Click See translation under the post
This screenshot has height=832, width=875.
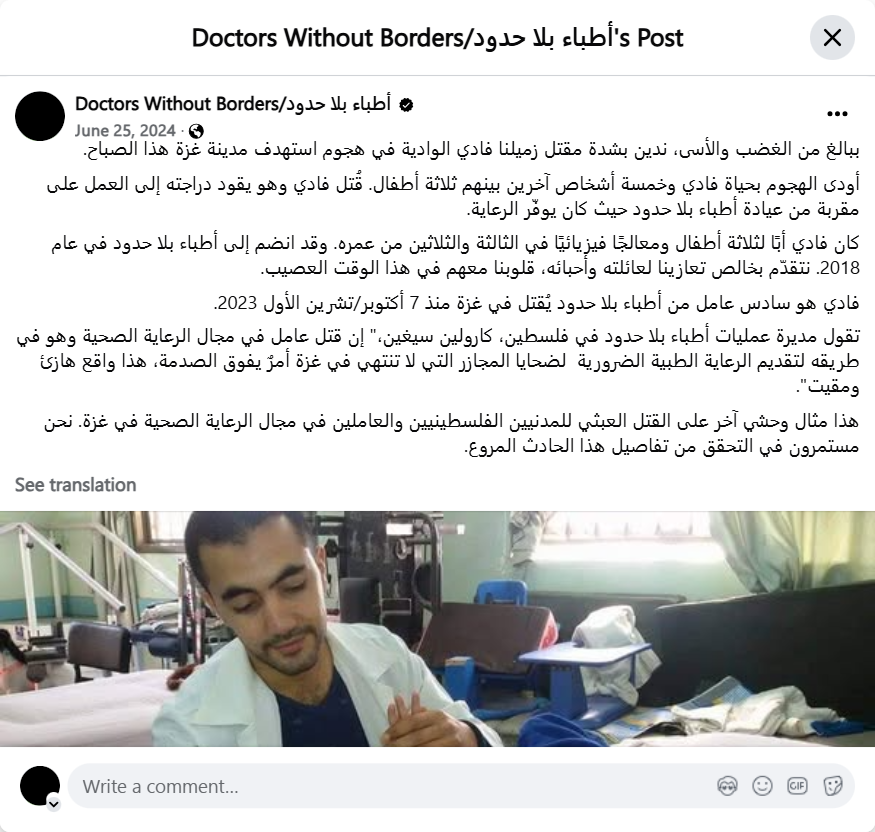(75, 485)
